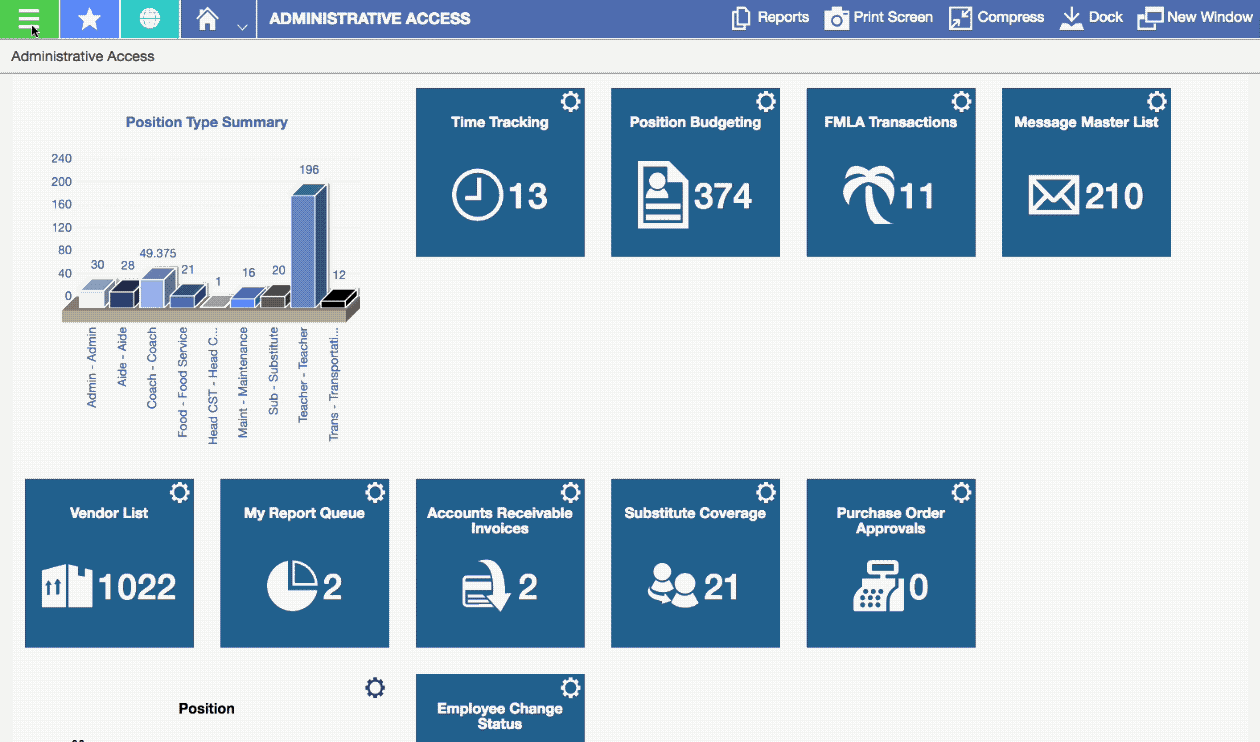This screenshot has height=742, width=1260.
Task: Open the Time Tracking tile title
Action: pyautogui.click(x=500, y=122)
